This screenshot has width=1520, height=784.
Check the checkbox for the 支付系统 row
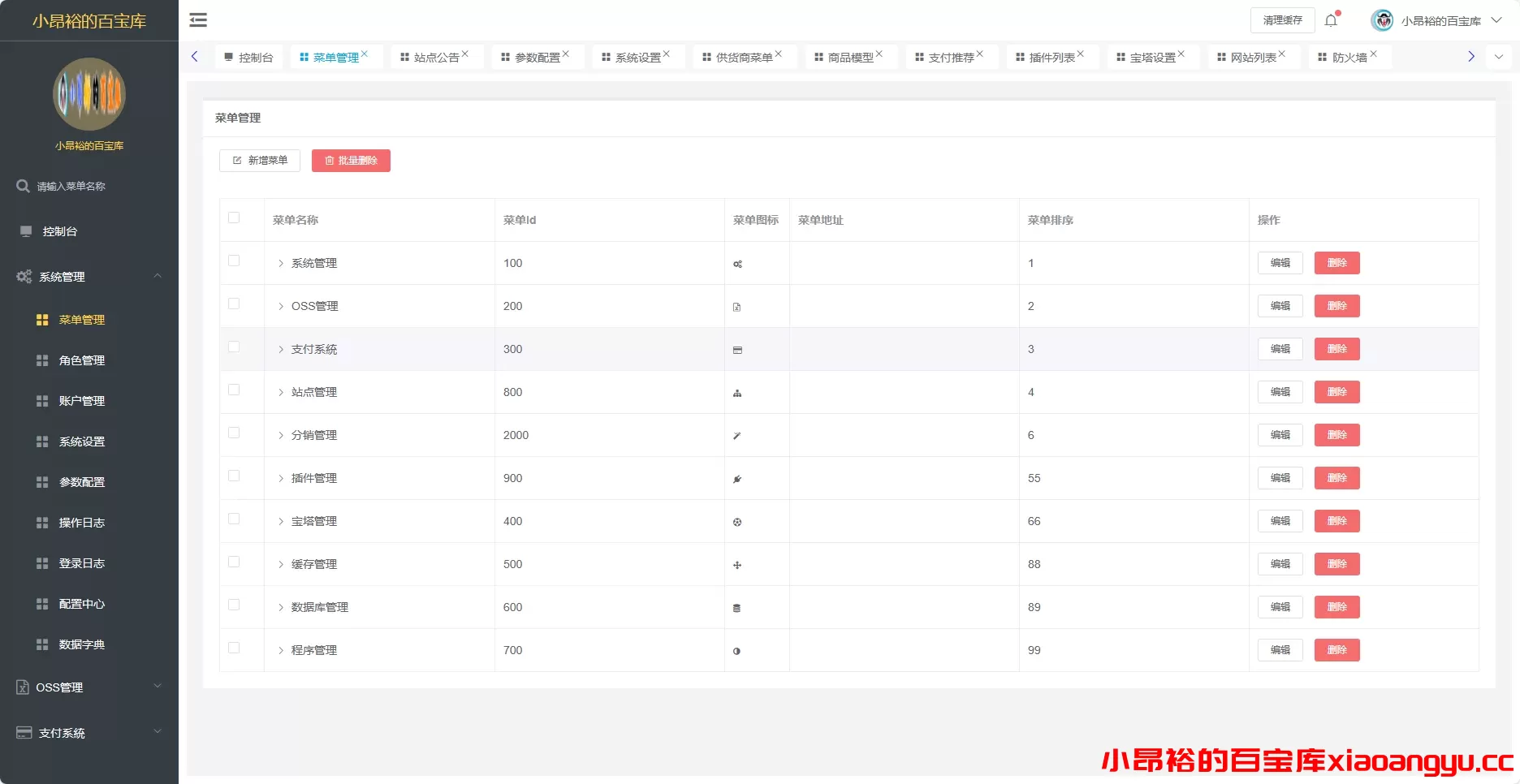coord(234,347)
